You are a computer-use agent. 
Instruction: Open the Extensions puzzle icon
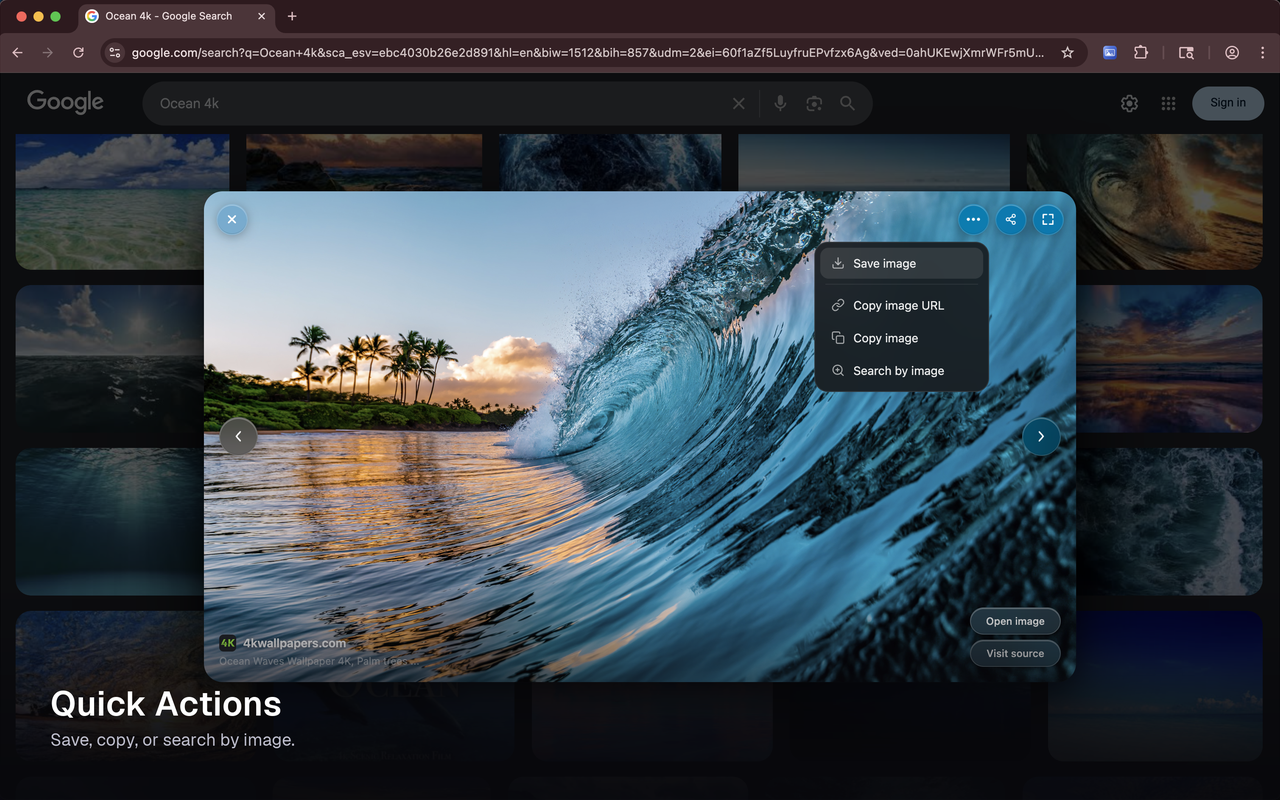[1140, 53]
